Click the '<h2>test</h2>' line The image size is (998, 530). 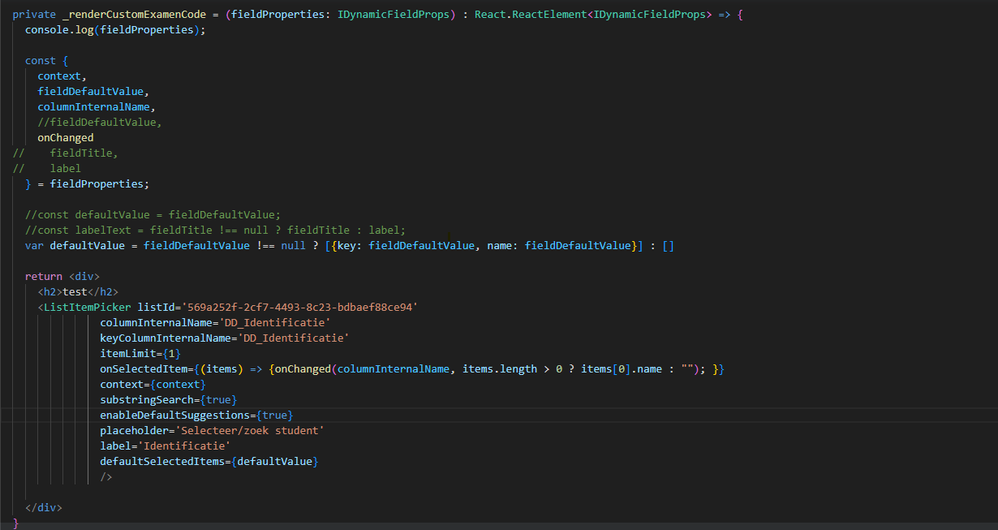(x=78, y=292)
